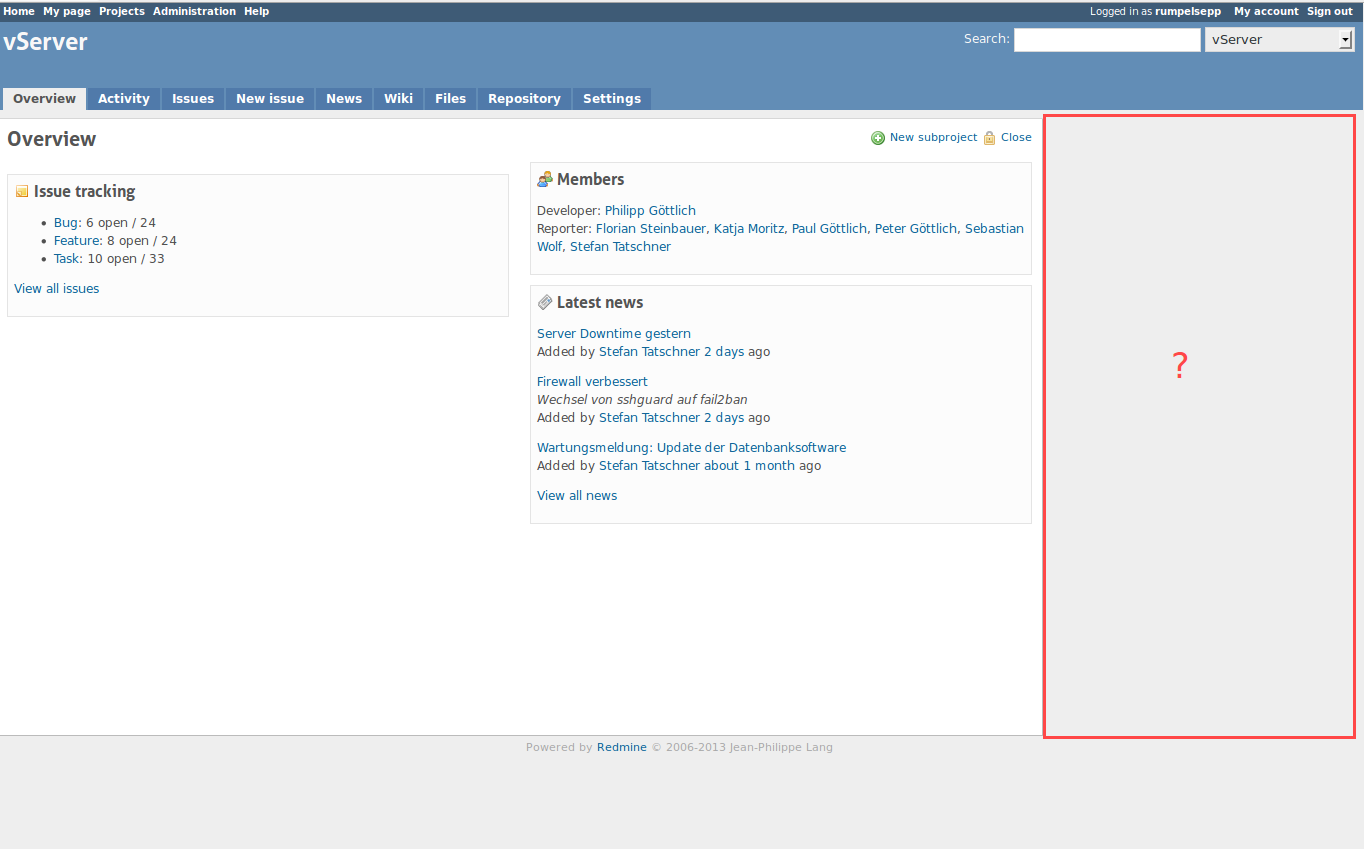
Task: Open the New issue tab
Action: coord(270,99)
